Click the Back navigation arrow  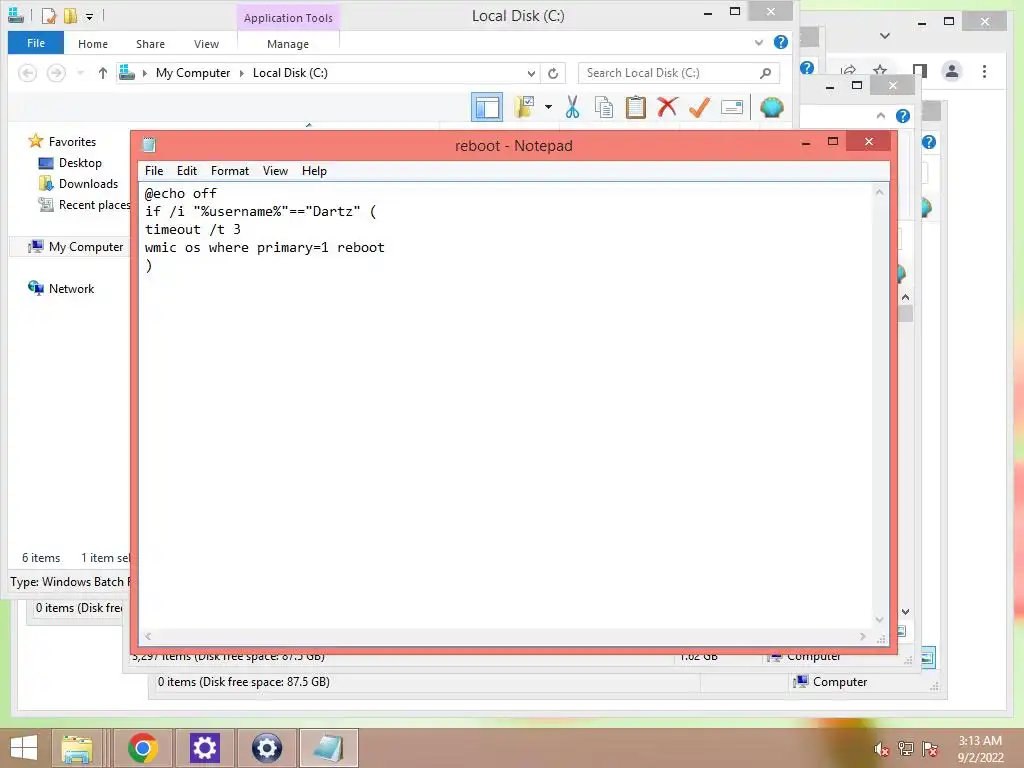(27, 73)
